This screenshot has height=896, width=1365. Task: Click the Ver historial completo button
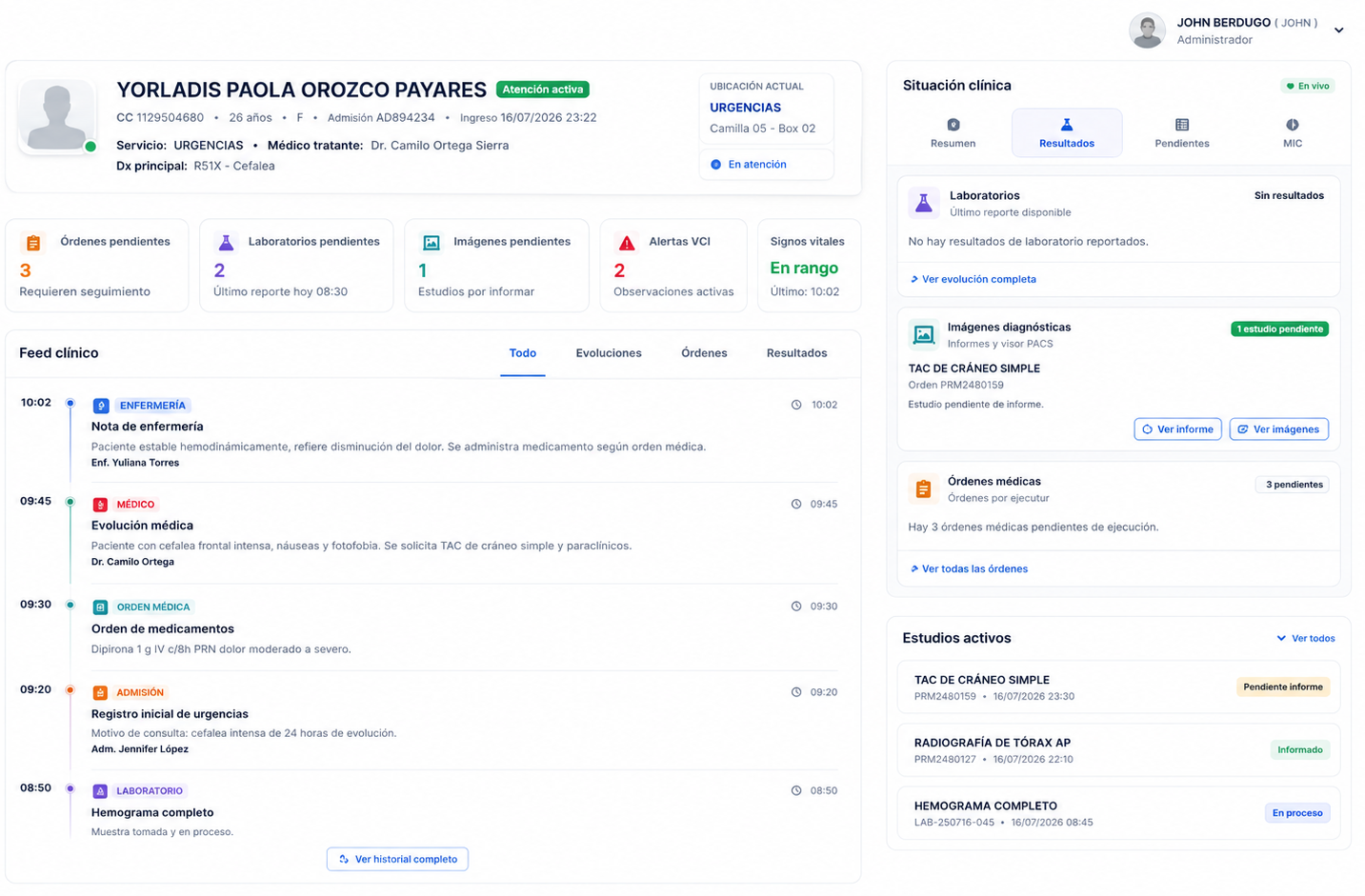pyautogui.click(x=397, y=859)
